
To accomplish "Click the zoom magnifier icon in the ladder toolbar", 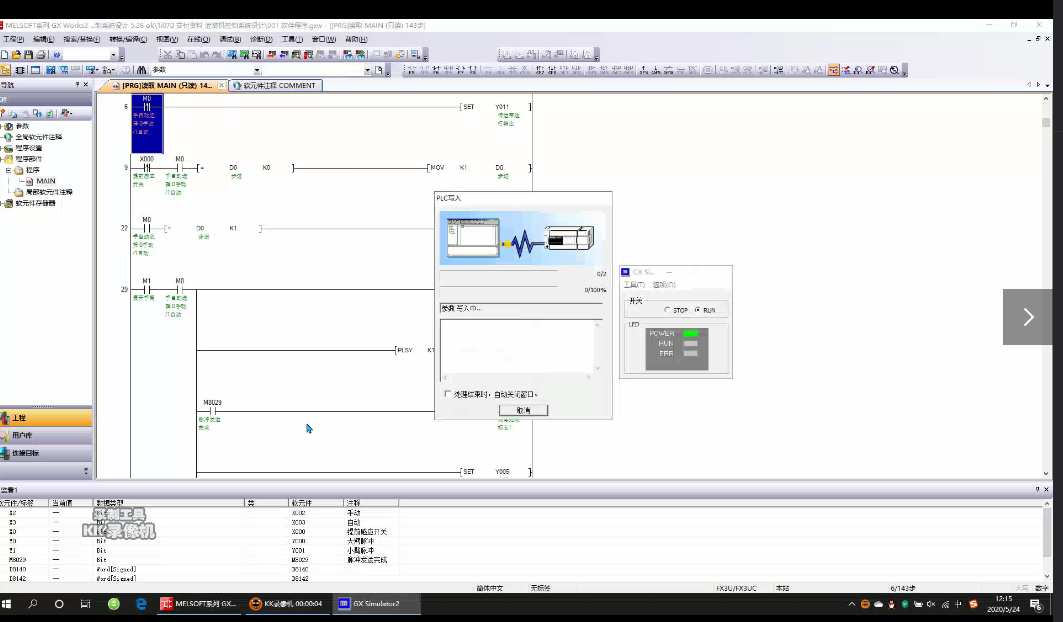I will point(895,70).
